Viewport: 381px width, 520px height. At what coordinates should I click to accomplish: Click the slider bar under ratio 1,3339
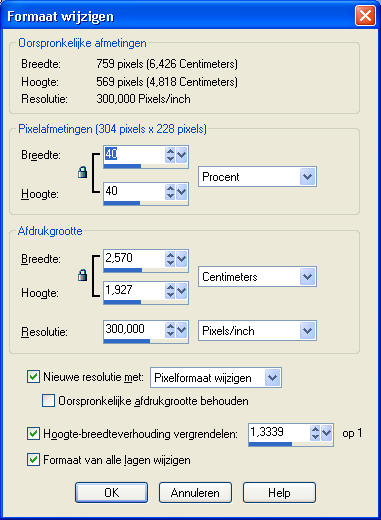coord(270,444)
